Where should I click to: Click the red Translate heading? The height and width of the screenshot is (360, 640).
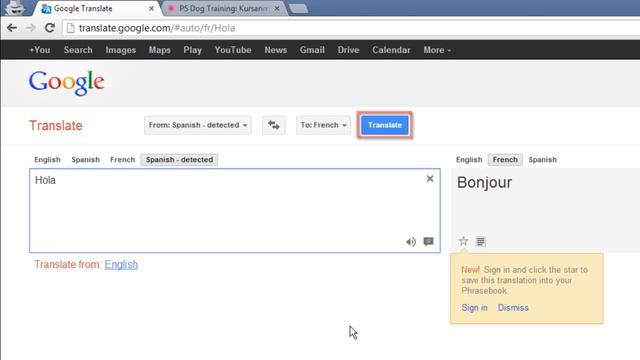tap(56, 126)
